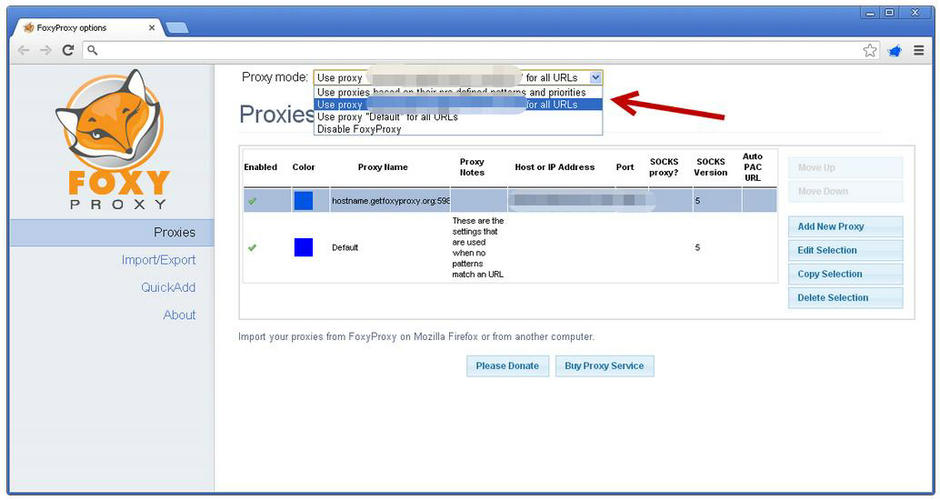Image resolution: width=940 pixels, height=500 pixels.
Task: Click the address bar field
Action: click(480, 50)
